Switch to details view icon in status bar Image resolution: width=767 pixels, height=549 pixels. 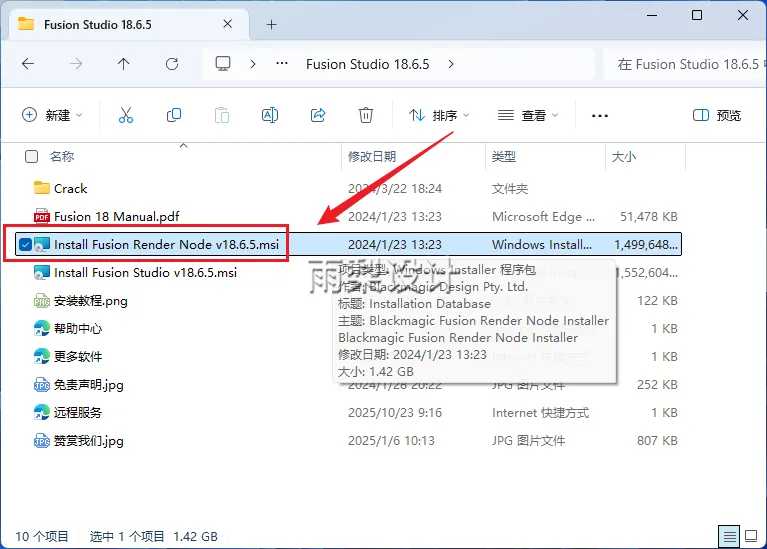(729, 537)
